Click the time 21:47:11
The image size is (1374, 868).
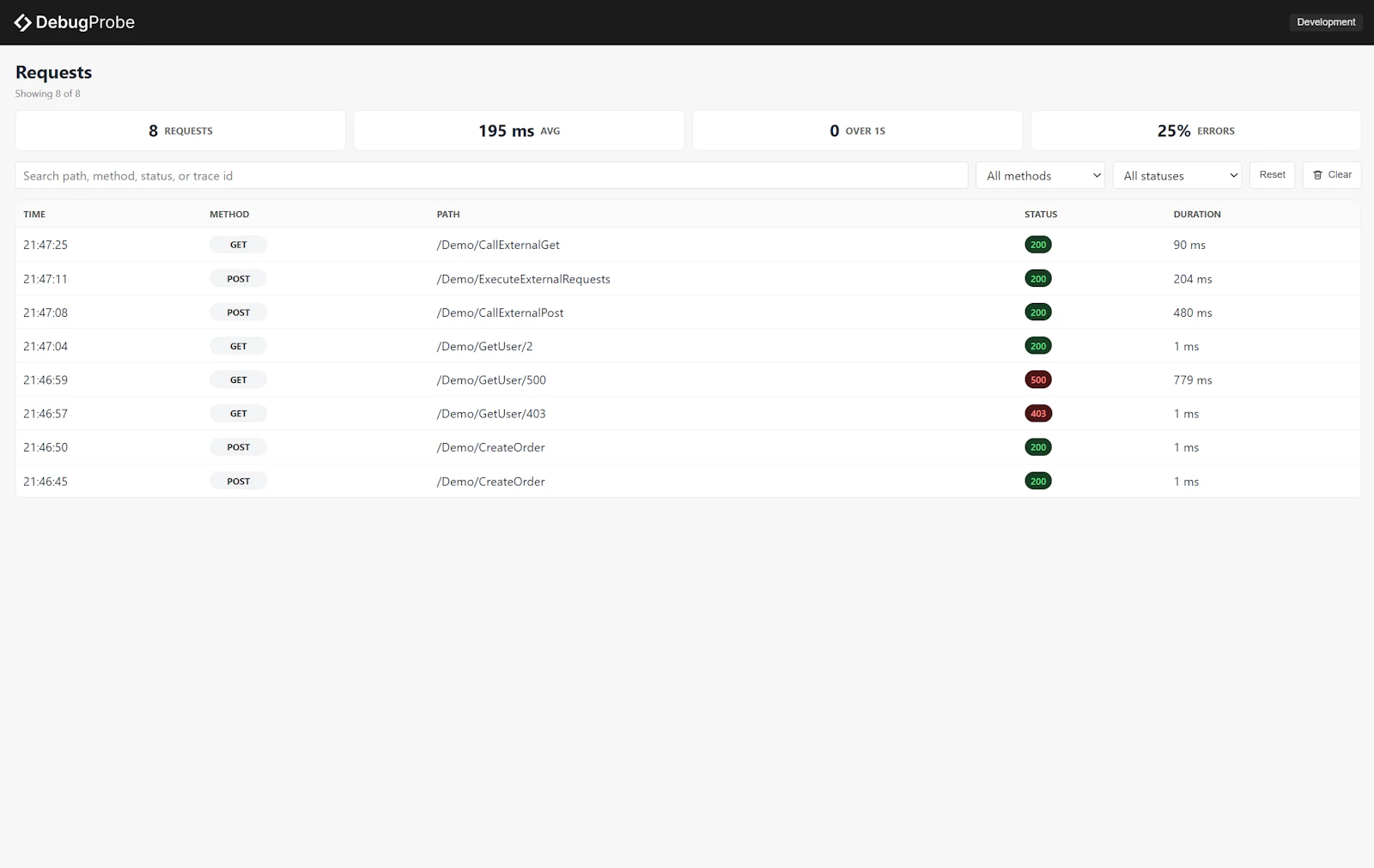tap(46, 279)
